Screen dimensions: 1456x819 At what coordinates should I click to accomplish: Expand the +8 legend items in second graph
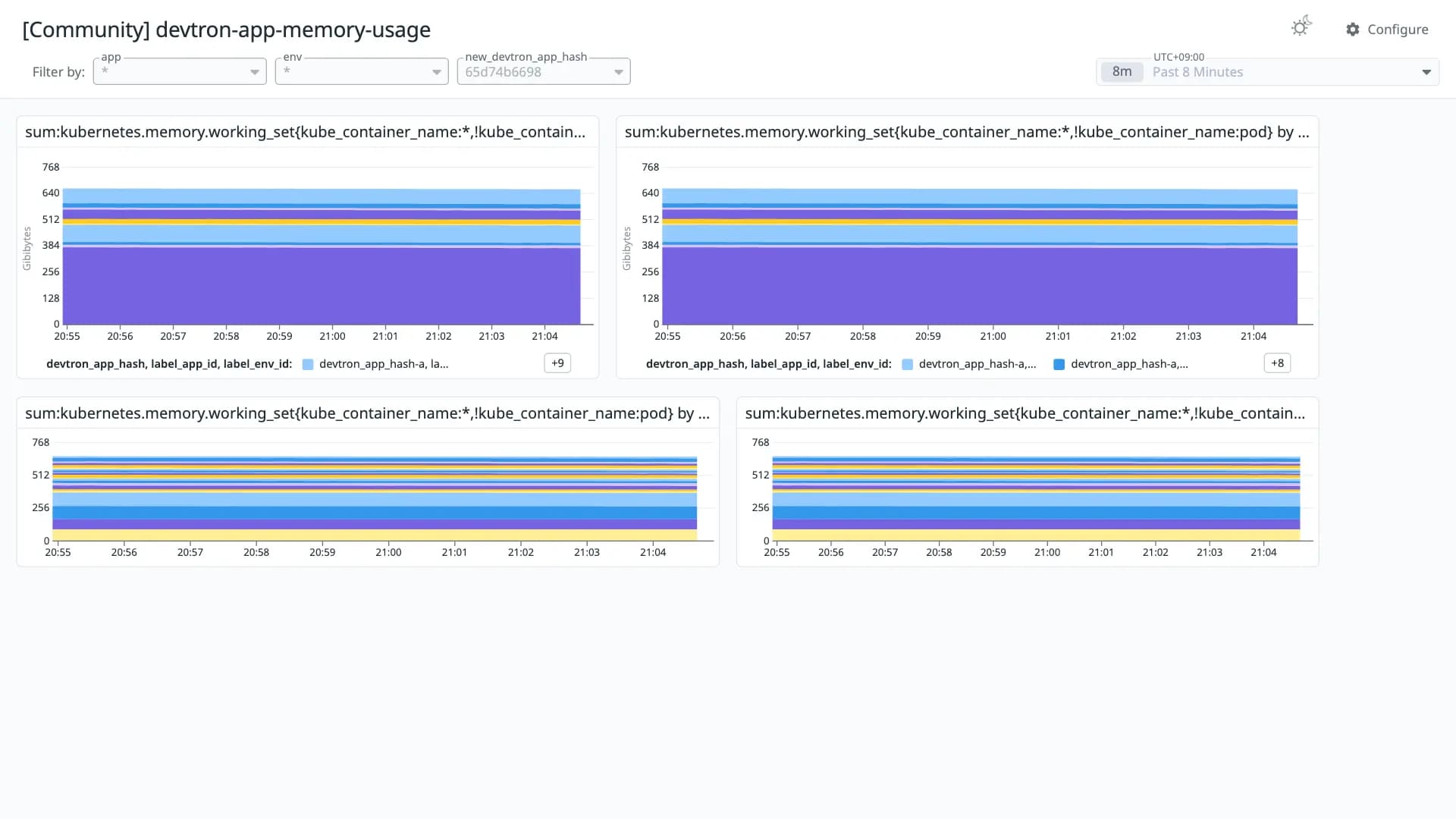tap(1277, 363)
